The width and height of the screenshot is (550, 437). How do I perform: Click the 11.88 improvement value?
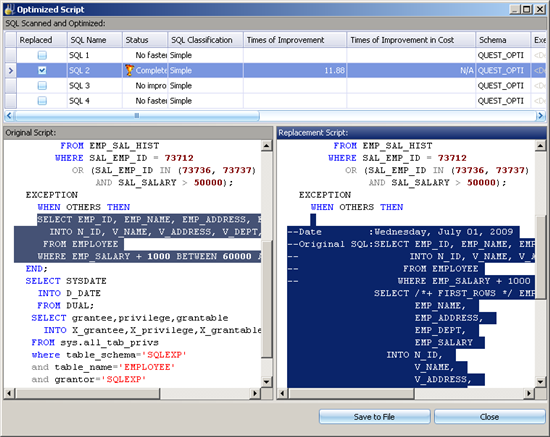click(x=334, y=70)
